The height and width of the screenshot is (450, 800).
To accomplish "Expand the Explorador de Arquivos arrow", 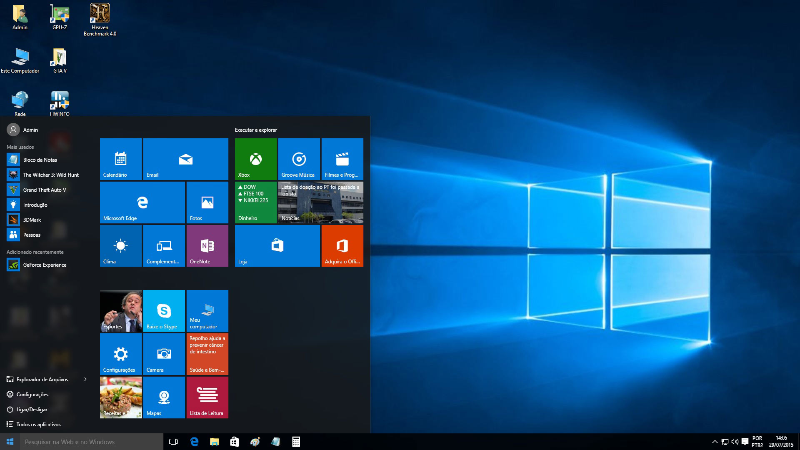I will click(x=85, y=379).
